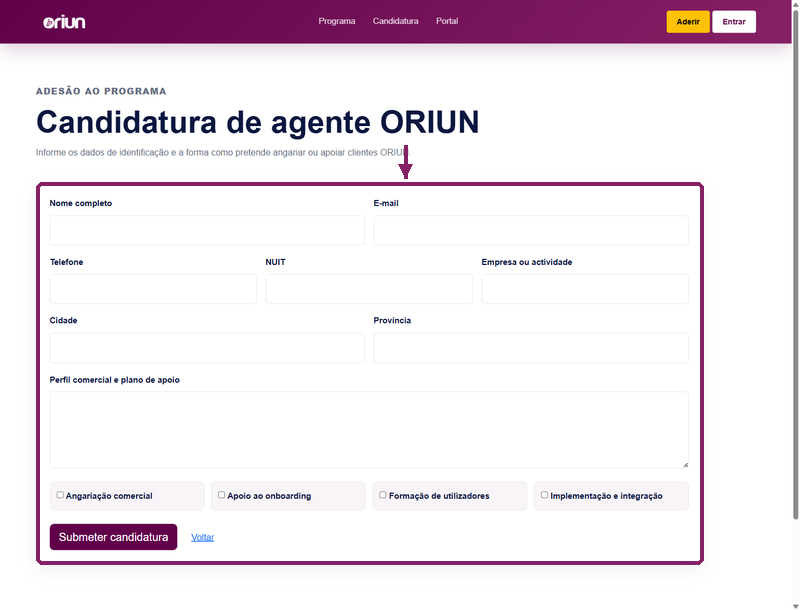Click the Voltar link
The width and height of the screenshot is (800, 611).
pos(203,537)
